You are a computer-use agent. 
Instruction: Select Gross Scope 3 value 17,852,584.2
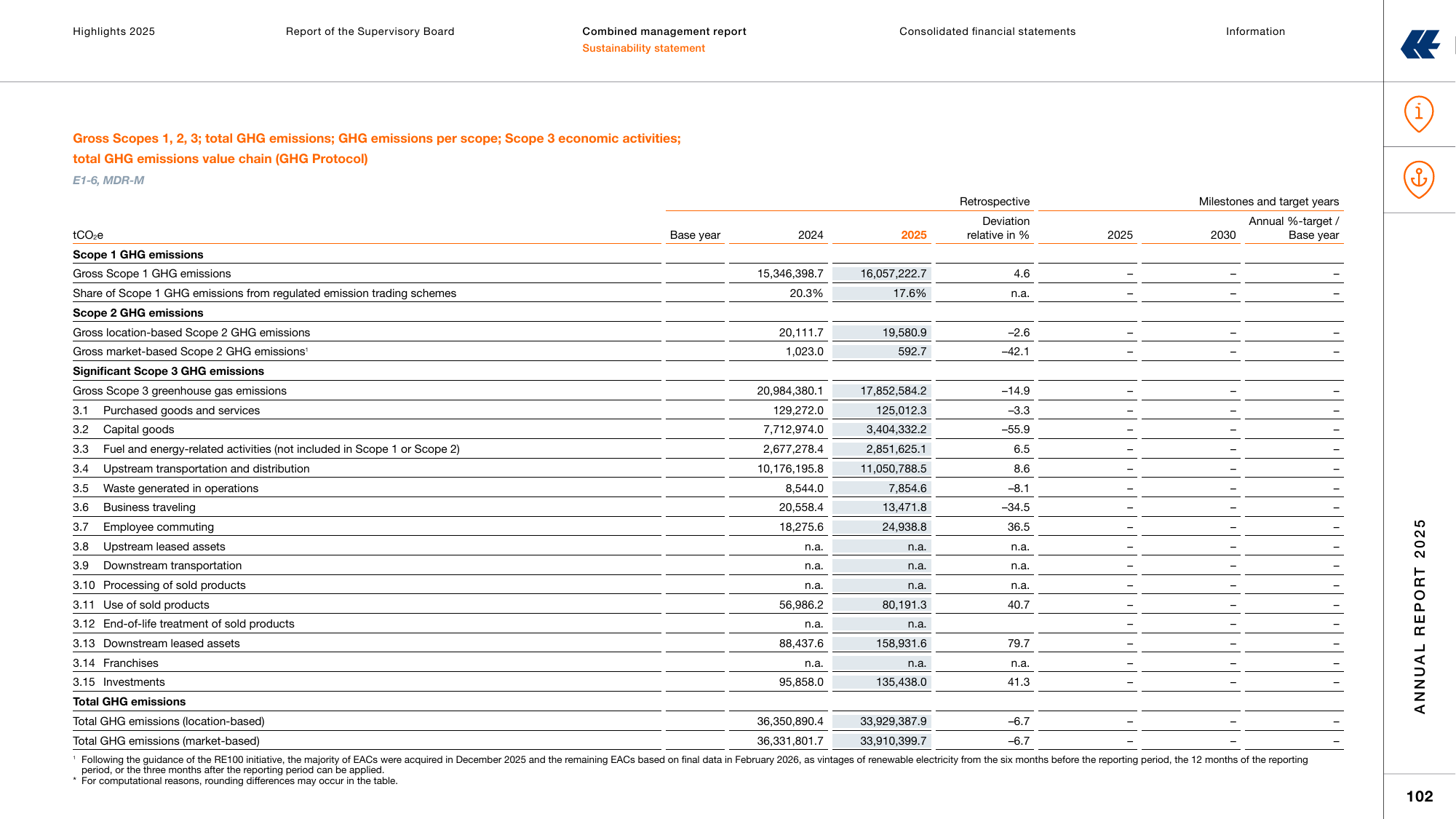tap(894, 391)
